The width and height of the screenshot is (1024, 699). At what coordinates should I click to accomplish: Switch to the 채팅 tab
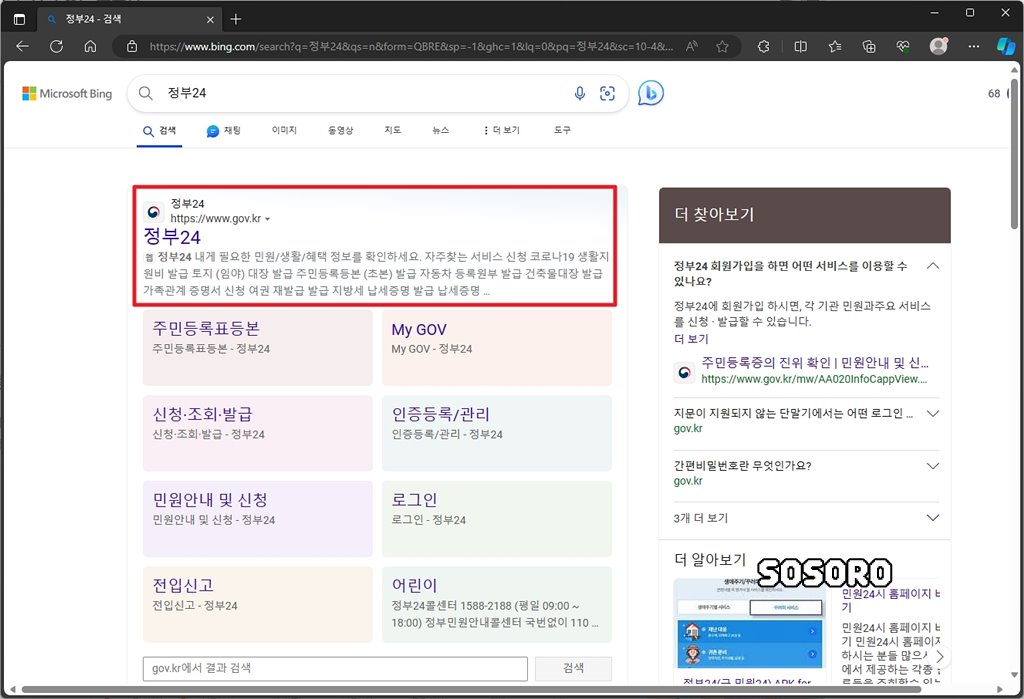point(224,131)
